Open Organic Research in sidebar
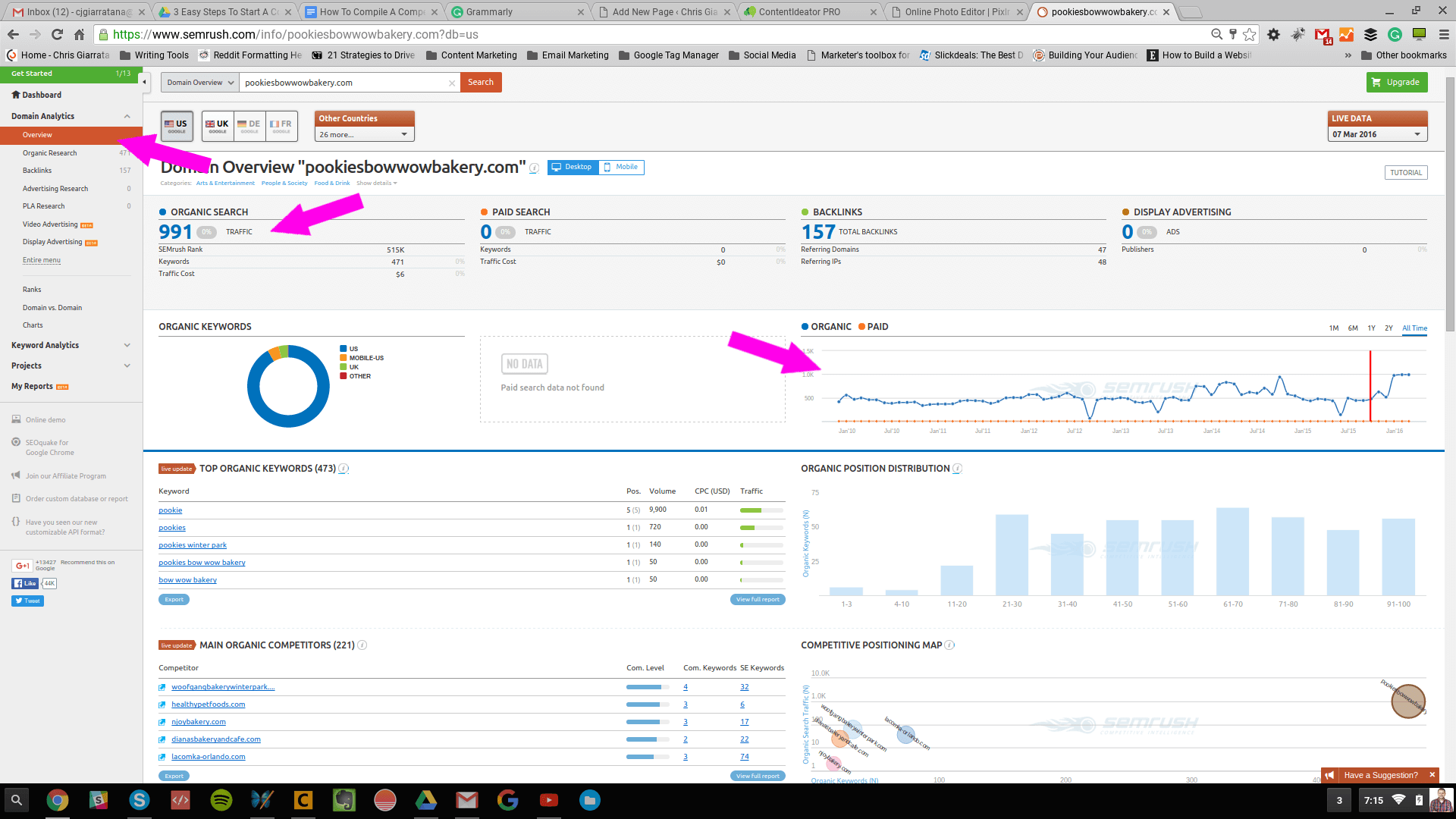The height and width of the screenshot is (819, 1456). [49, 153]
